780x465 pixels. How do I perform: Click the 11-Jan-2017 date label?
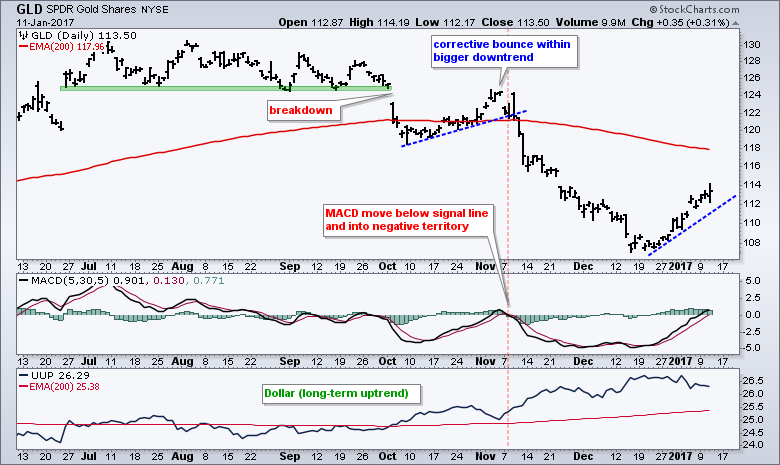(45, 22)
